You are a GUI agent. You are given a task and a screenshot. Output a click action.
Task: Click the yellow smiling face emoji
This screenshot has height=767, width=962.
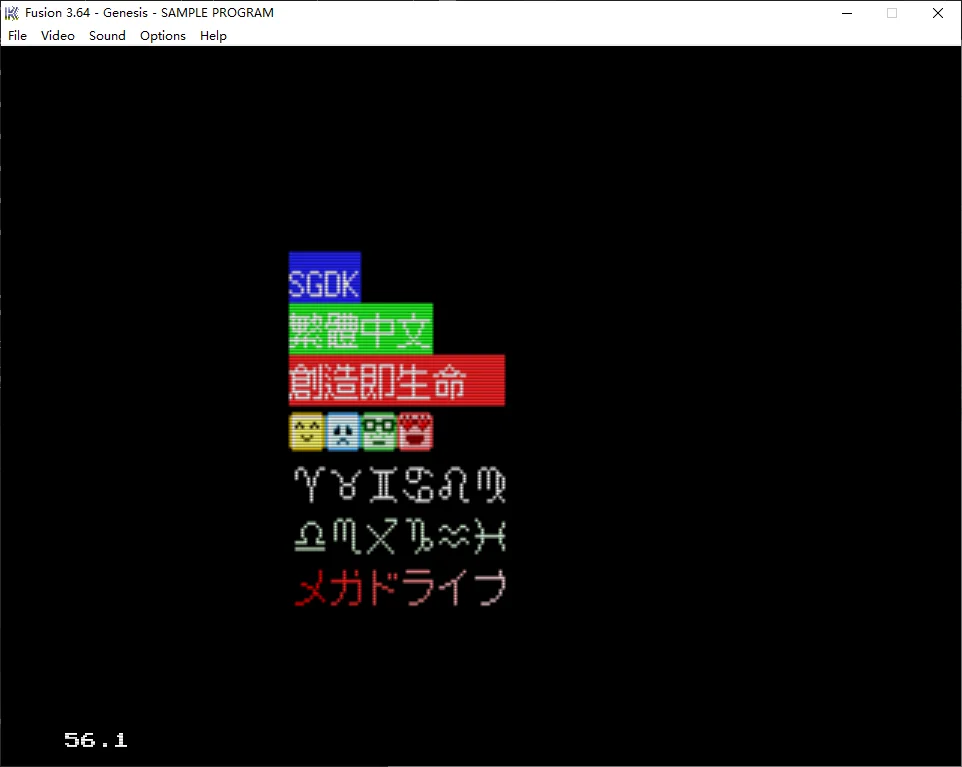pyautogui.click(x=307, y=431)
